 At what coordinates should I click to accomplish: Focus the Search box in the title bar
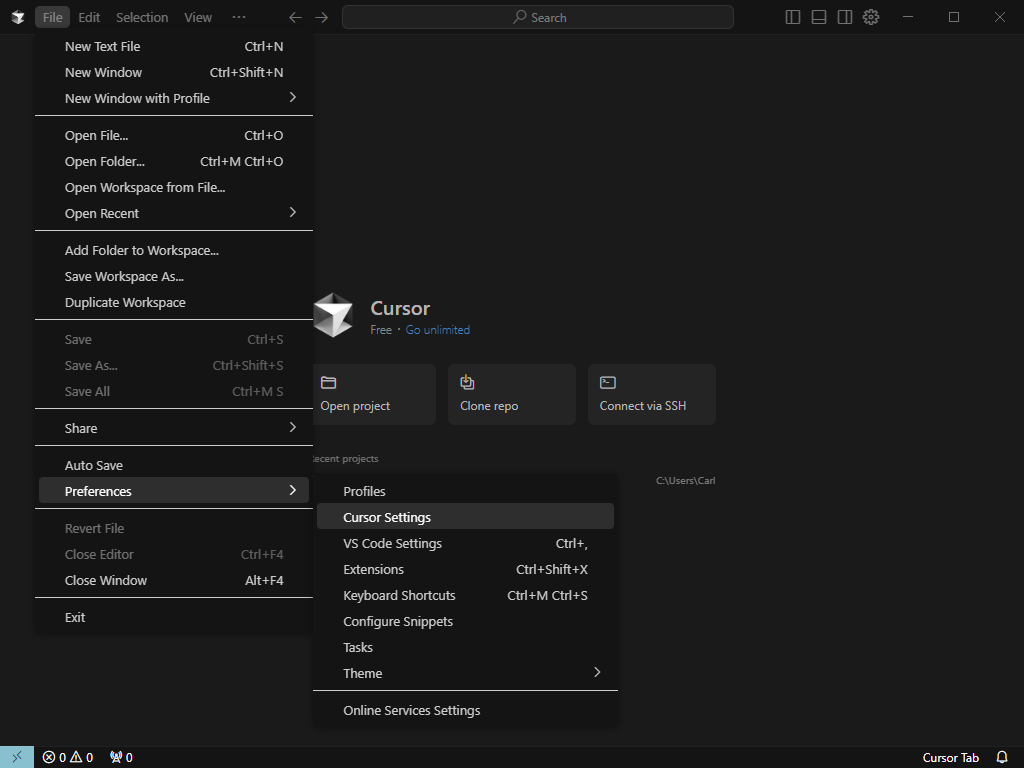[x=537, y=18]
